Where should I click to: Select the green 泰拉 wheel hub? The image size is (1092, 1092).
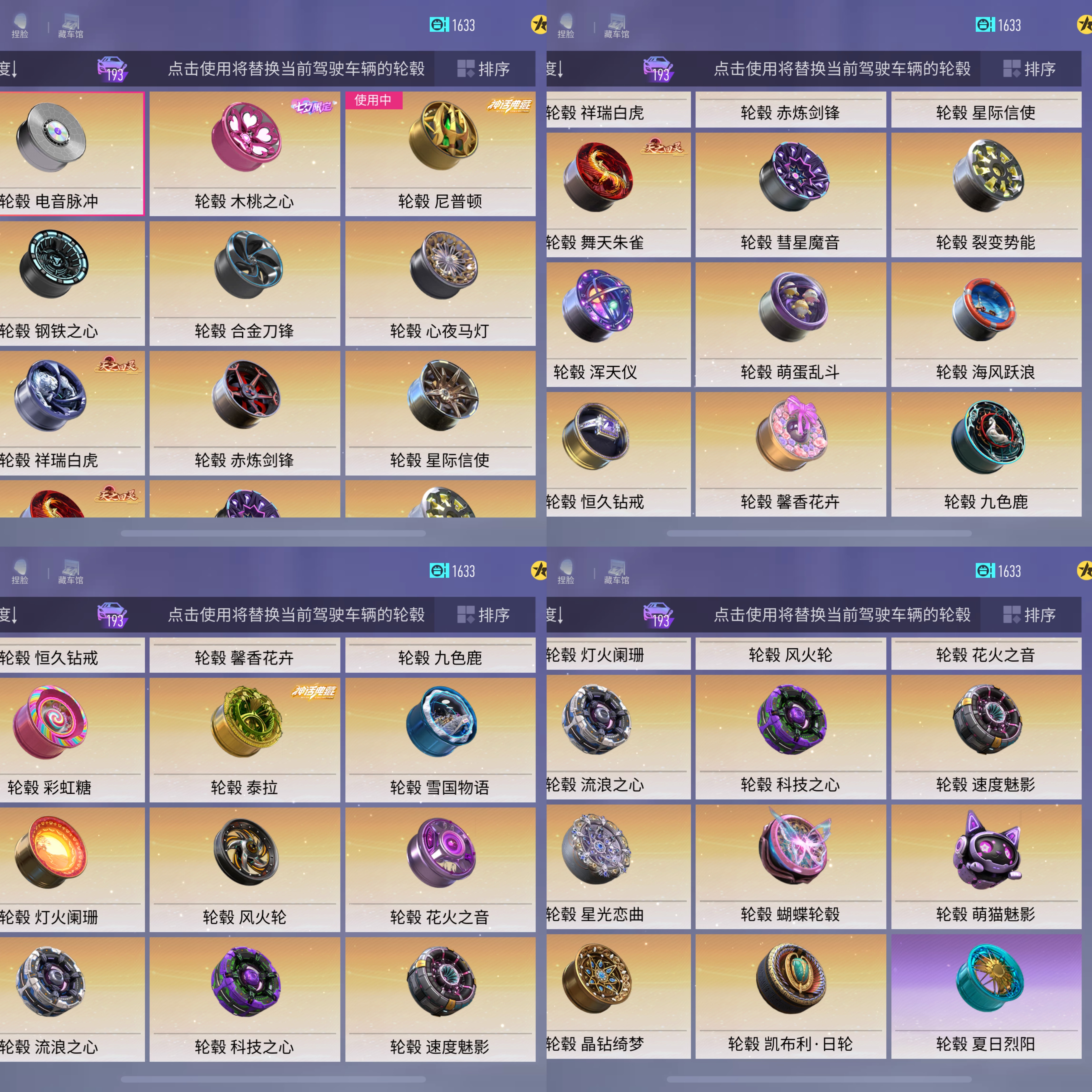(245, 740)
